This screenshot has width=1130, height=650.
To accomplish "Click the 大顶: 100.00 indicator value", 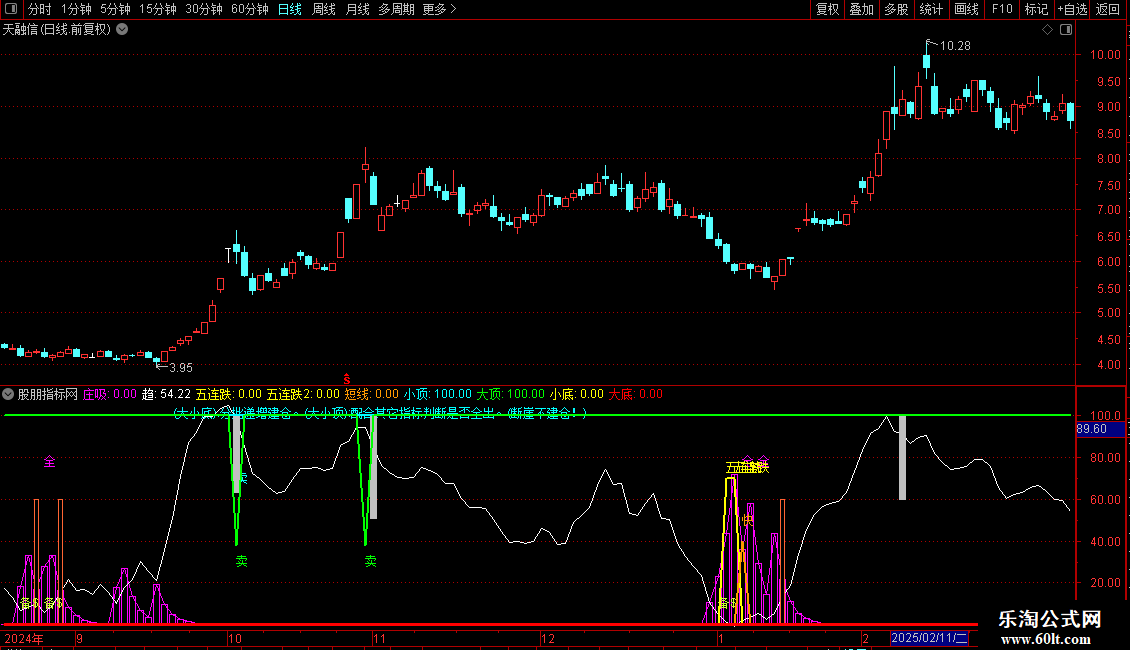I will (510, 394).
